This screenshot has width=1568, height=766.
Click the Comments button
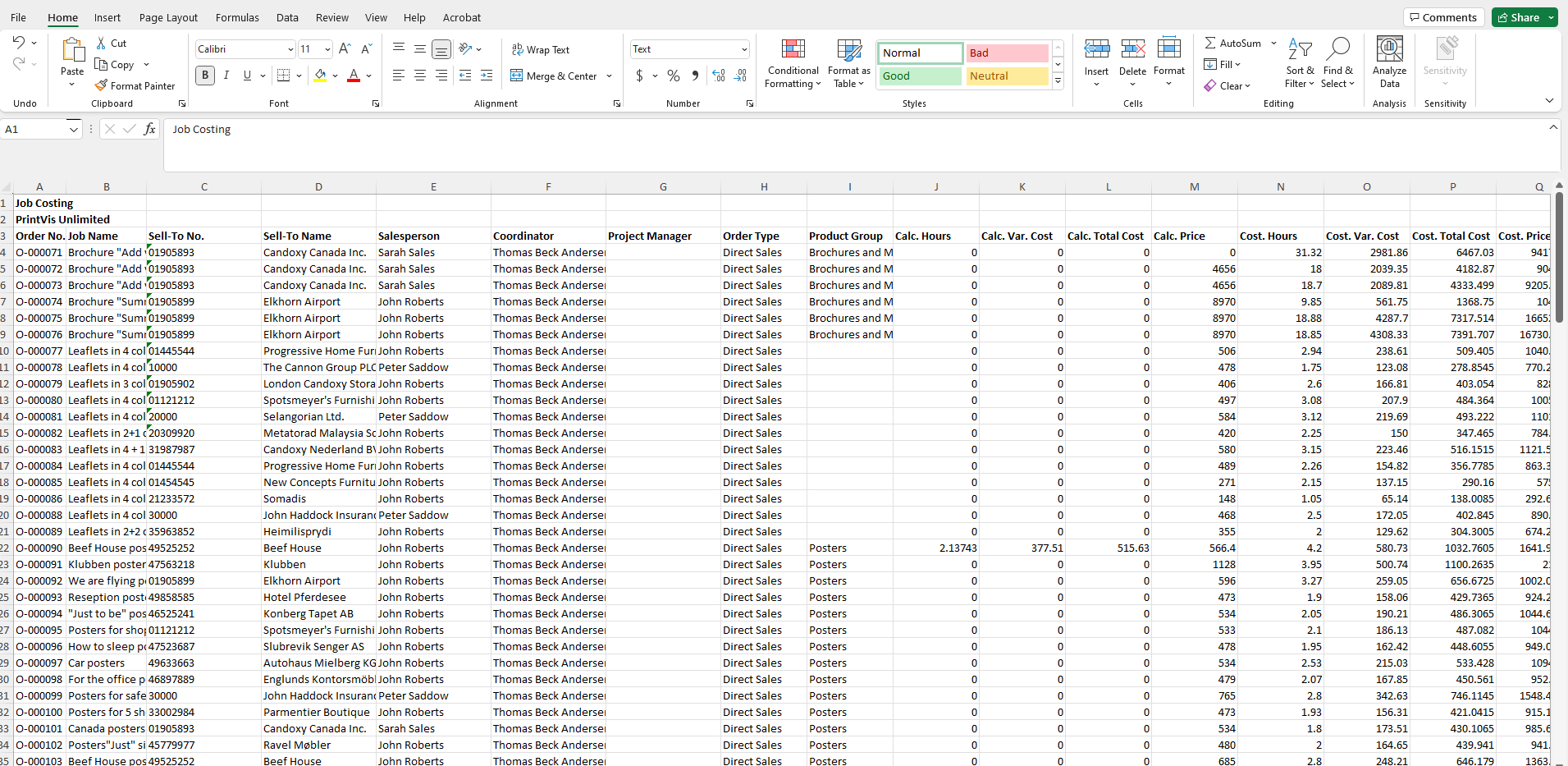1443,17
